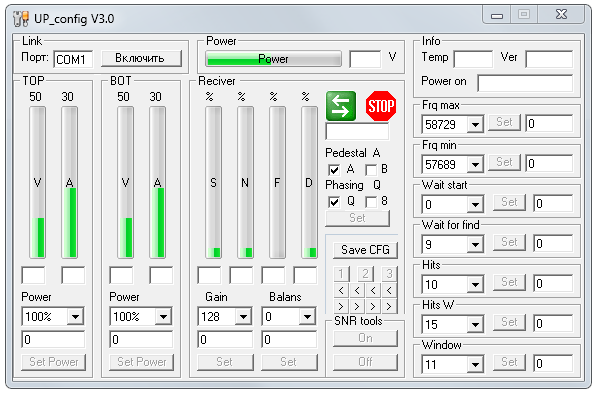The width and height of the screenshot is (596, 395).
Task: Open the Hits W dropdown showing 15
Action: (x=475, y=324)
